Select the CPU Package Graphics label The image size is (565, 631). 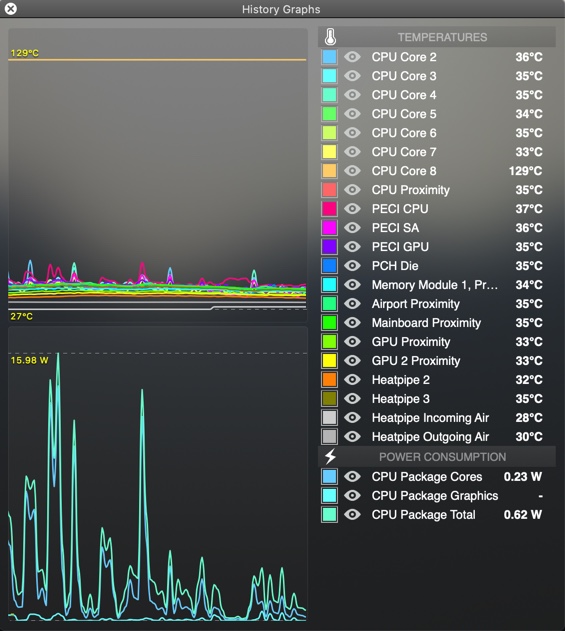(x=435, y=496)
